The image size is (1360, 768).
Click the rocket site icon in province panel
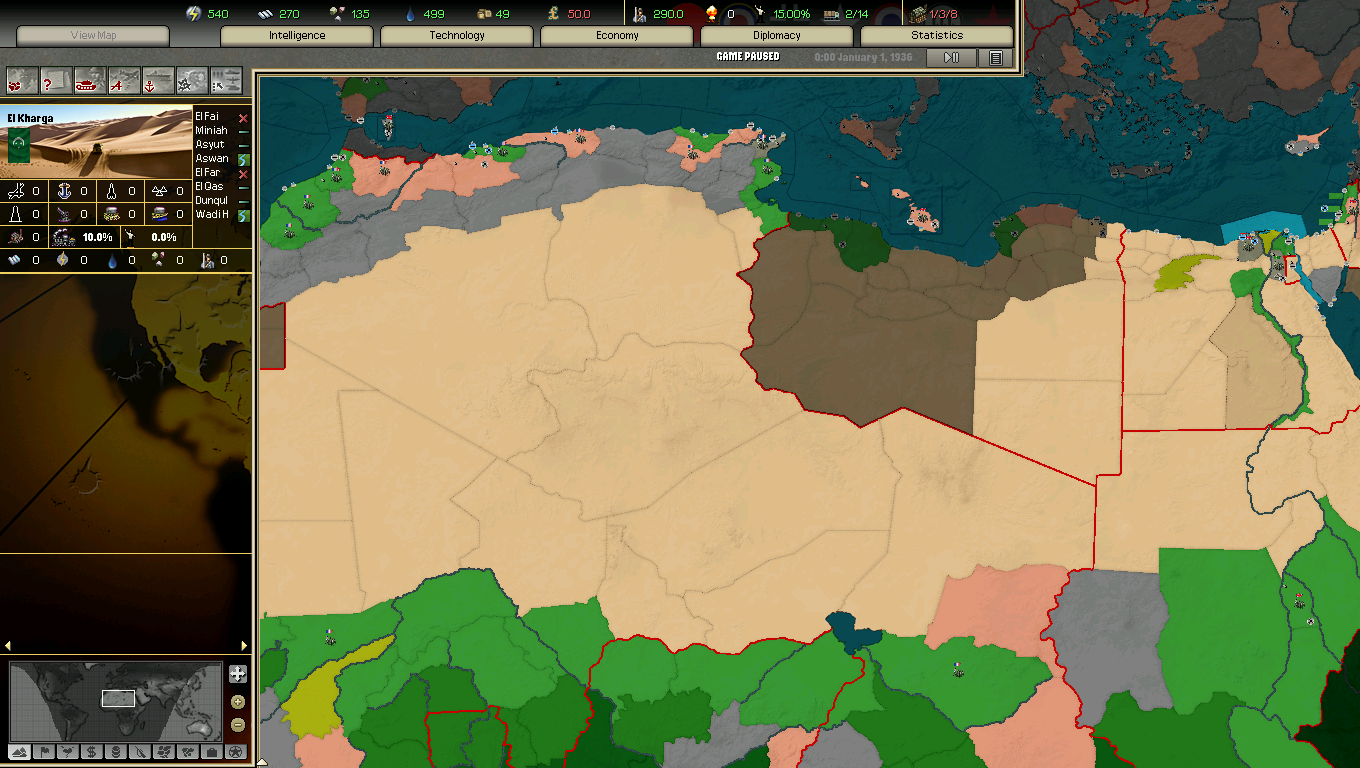[112, 191]
